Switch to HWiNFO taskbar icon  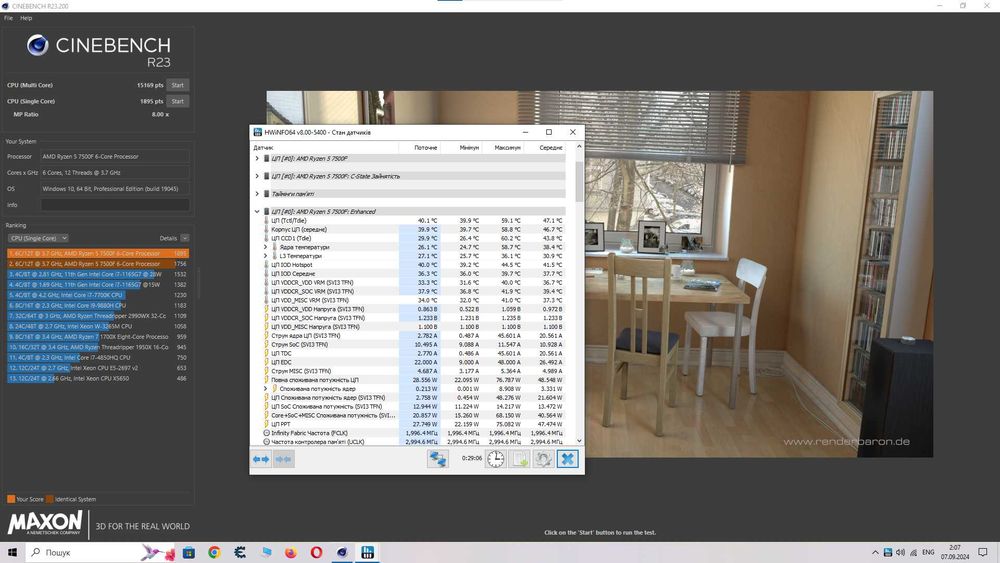click(x=367, y=553)
